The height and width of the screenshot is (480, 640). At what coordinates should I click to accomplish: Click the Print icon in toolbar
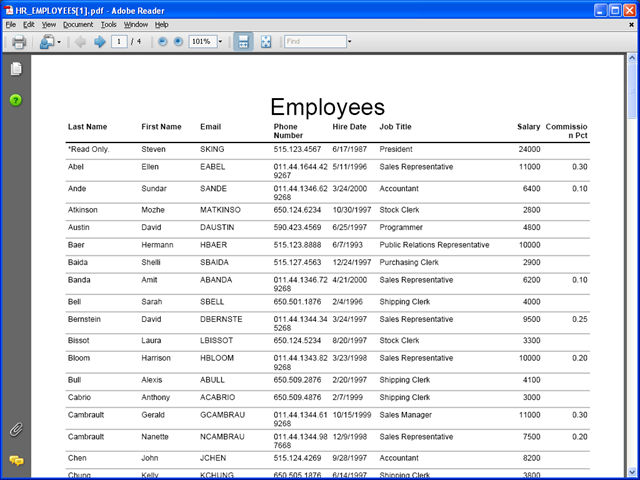[19, 42]
